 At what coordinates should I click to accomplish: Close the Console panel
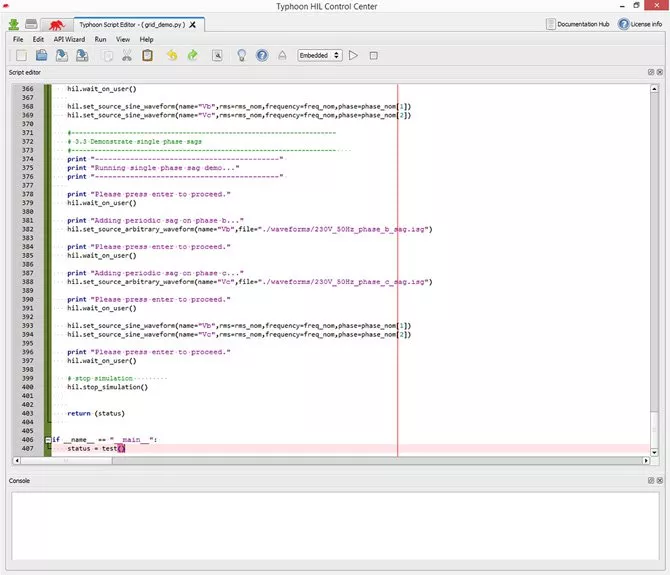click(660, 481)
